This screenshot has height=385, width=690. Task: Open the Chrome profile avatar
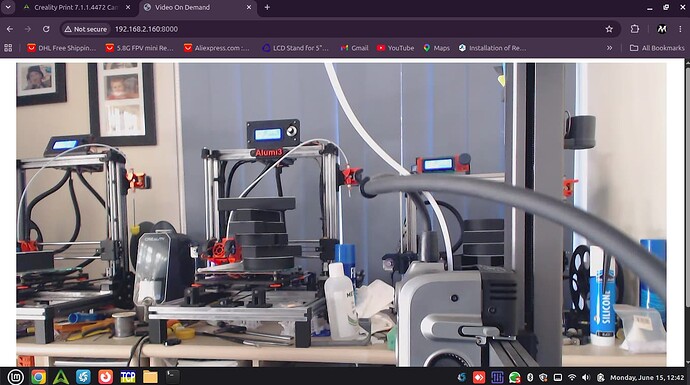tap(661, 29)
